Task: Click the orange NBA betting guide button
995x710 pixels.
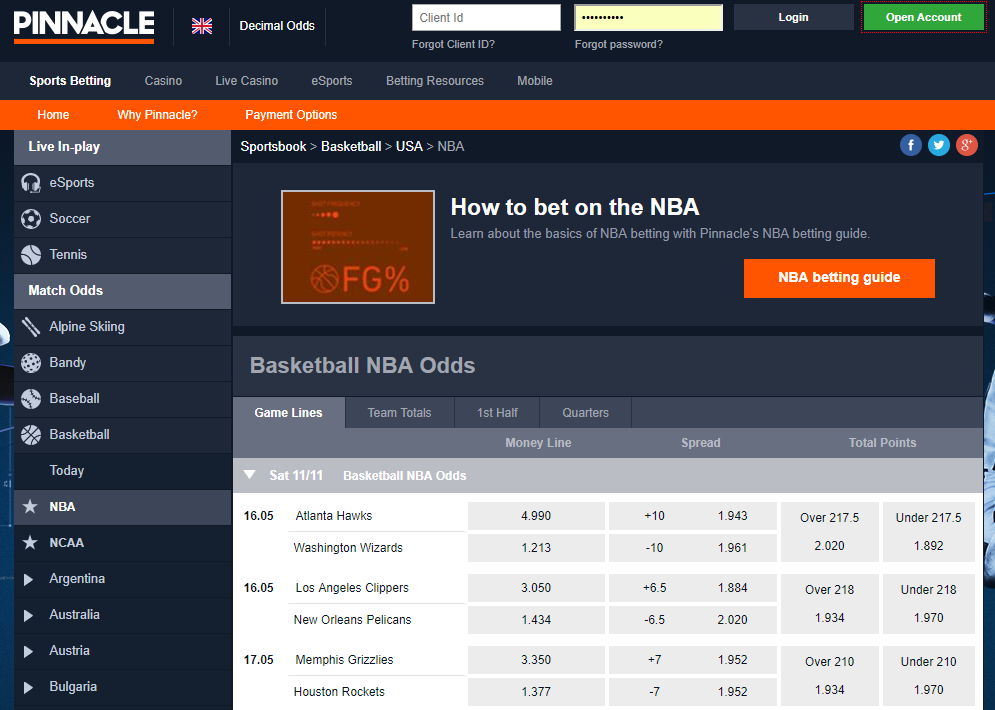Action: (x=839, y=278)
